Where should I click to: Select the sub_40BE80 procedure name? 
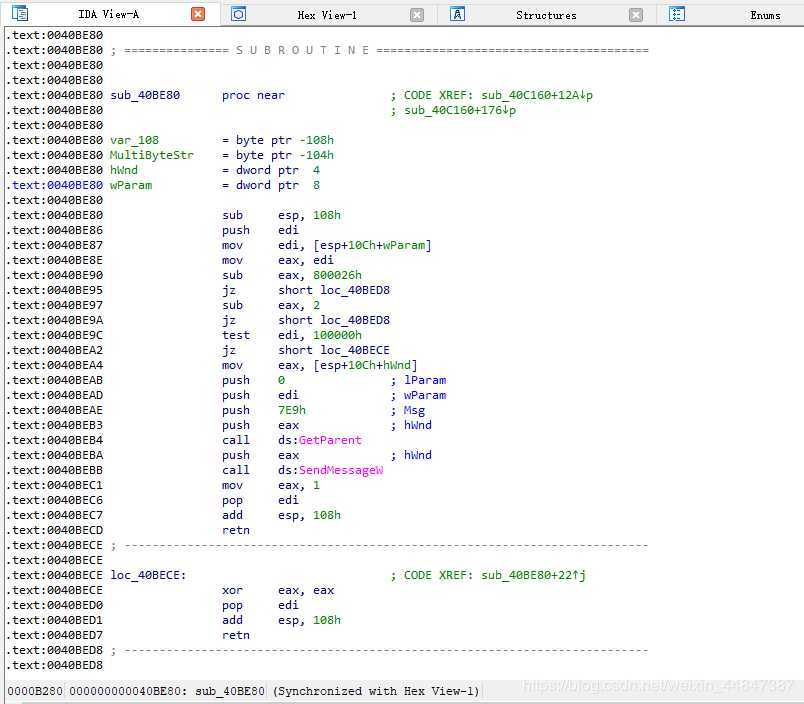click(147, 95)
